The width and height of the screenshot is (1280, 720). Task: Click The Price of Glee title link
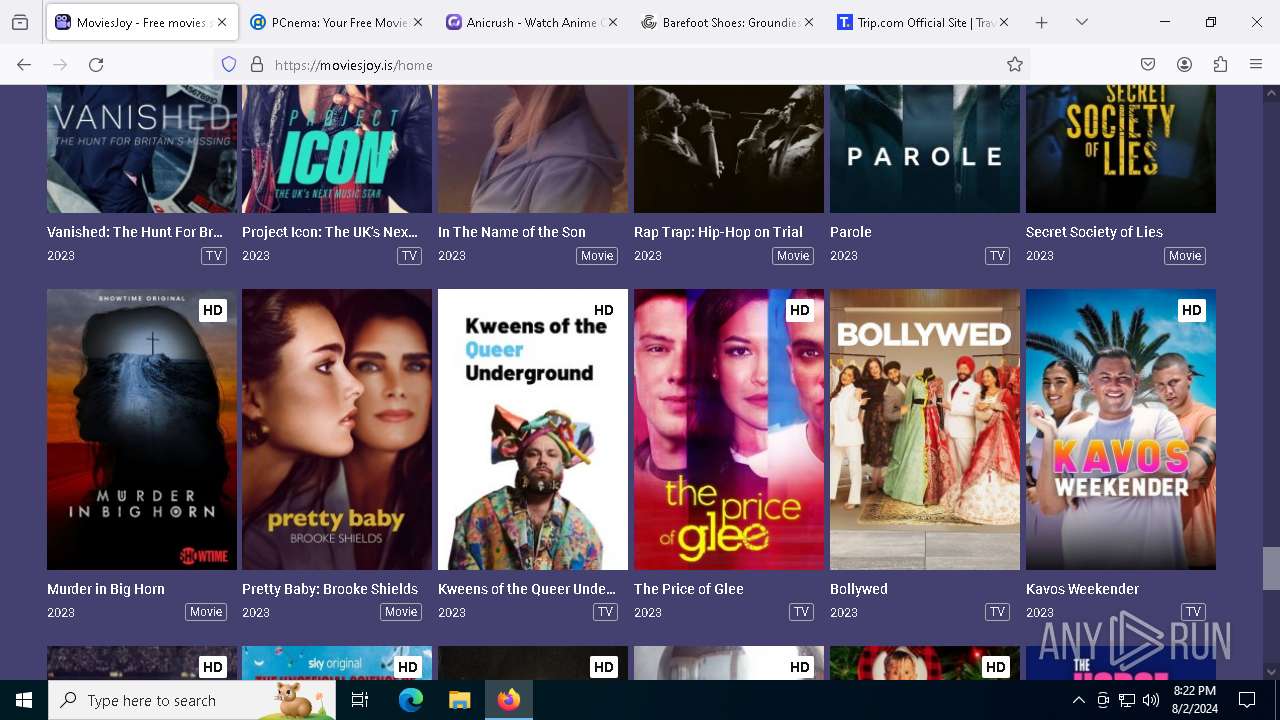coord(689,589)
